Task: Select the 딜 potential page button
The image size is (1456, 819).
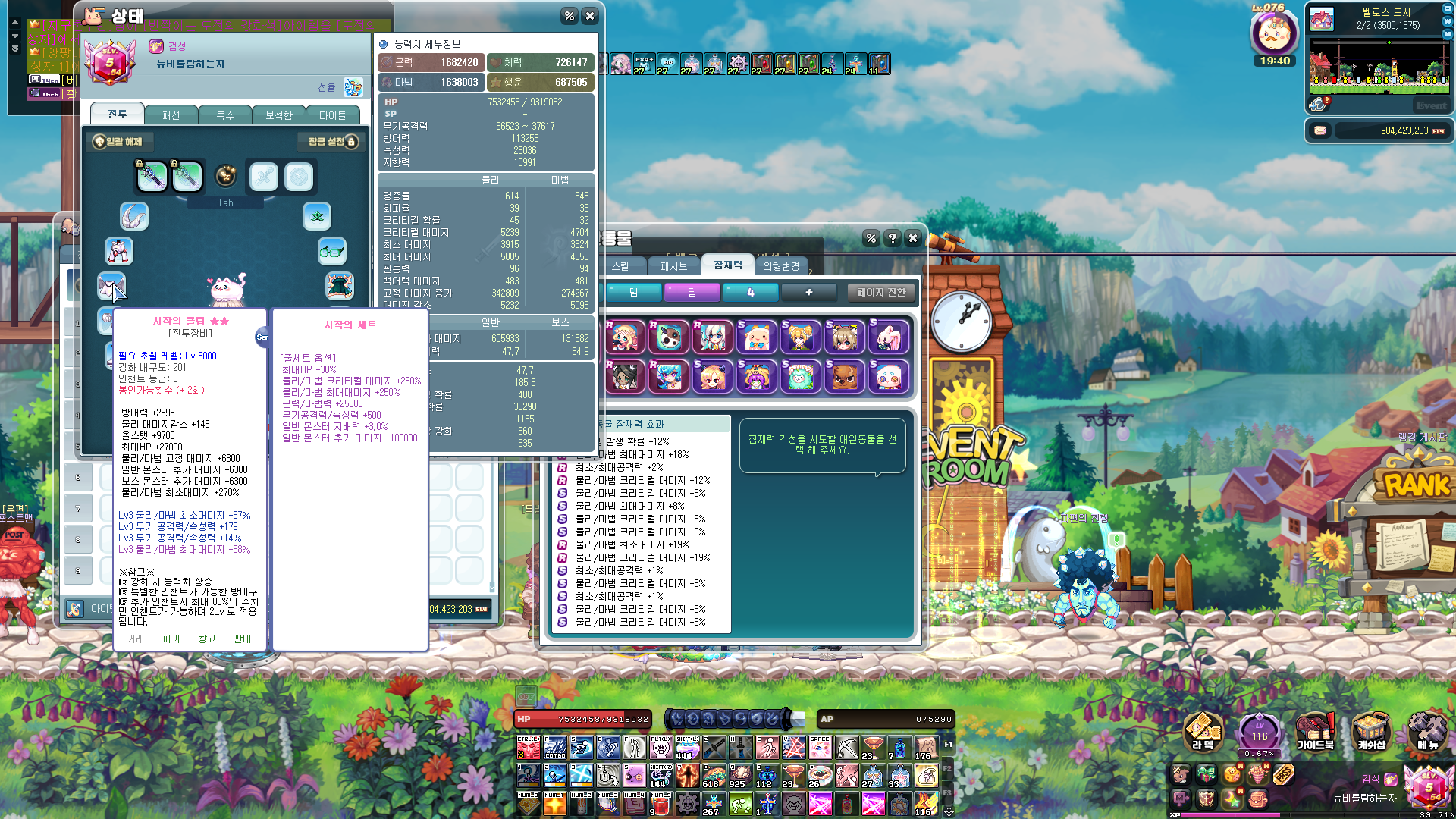Action: tap(692, 292)
